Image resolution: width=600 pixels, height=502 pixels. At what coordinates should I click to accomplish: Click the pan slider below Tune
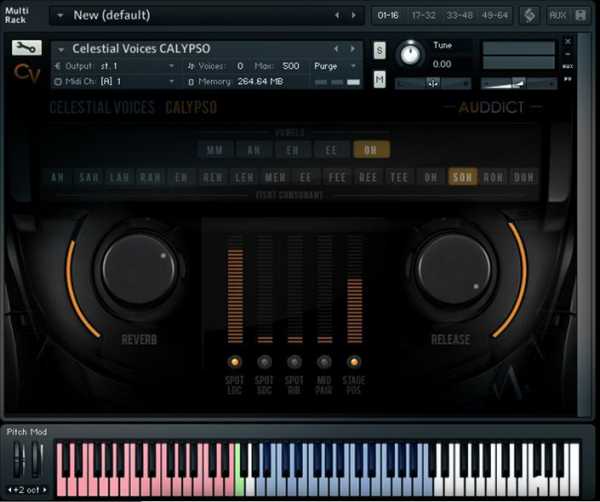click(433, 83)
